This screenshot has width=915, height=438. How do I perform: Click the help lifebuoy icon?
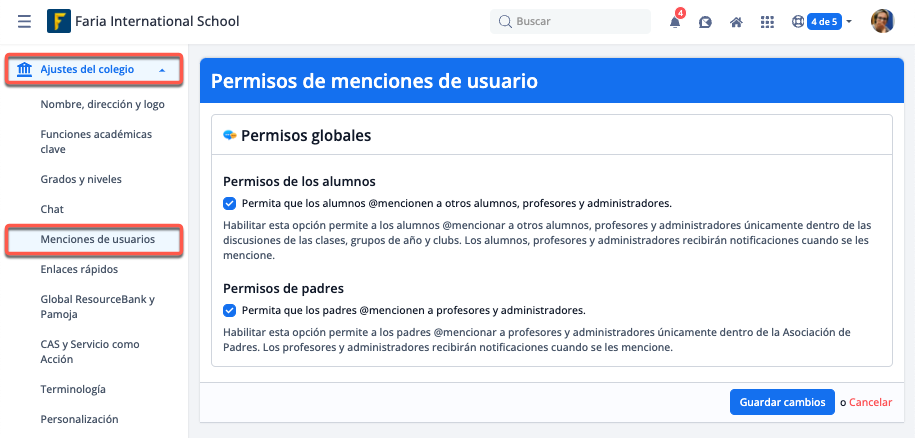coord(798,22)
